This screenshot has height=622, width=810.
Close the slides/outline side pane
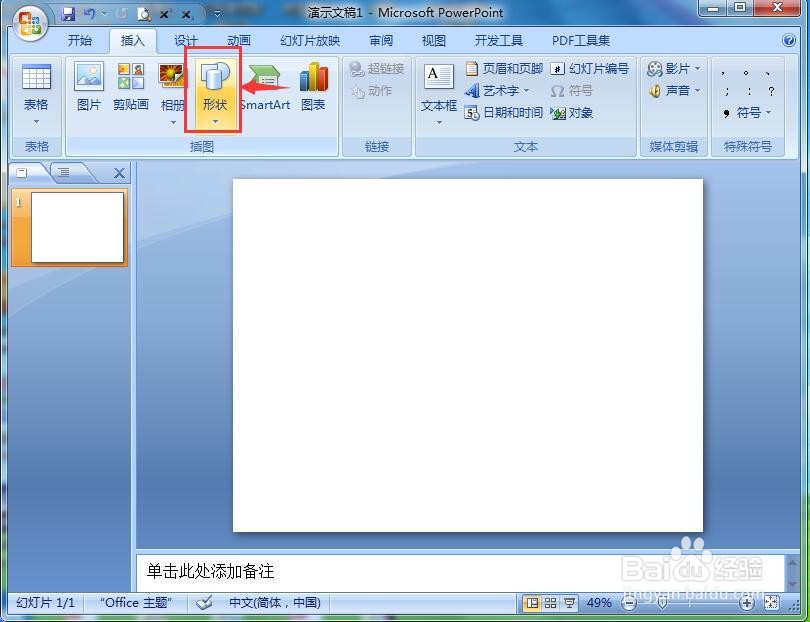point(119,173)
